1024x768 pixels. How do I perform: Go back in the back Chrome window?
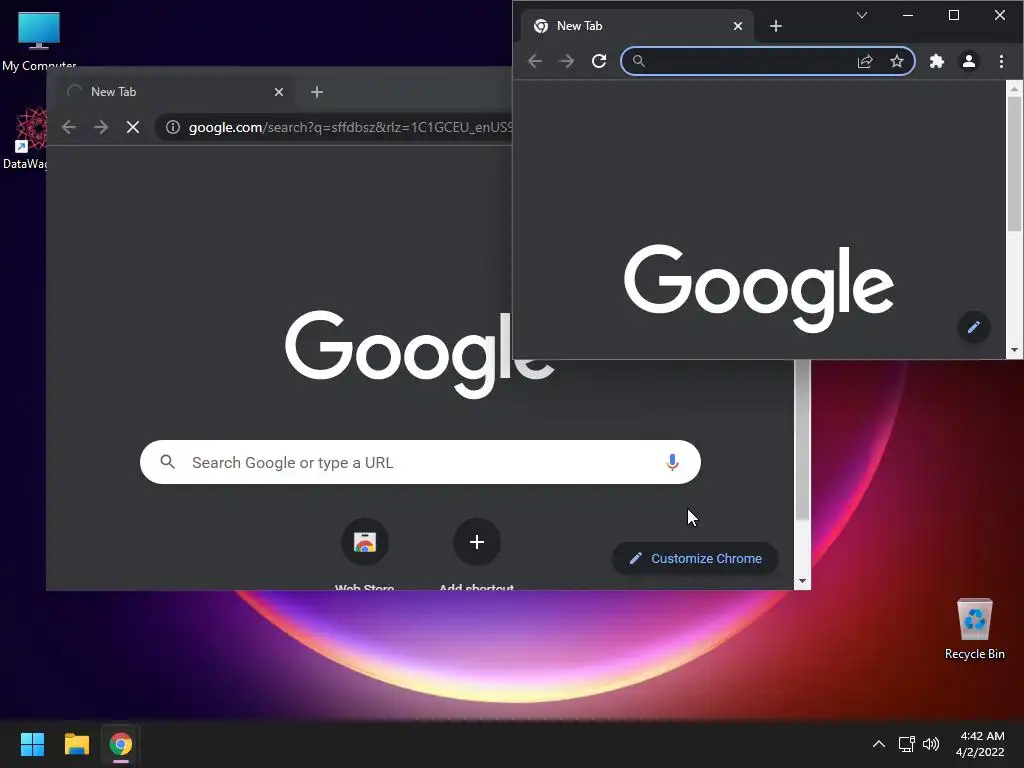[x=69, y=127]
